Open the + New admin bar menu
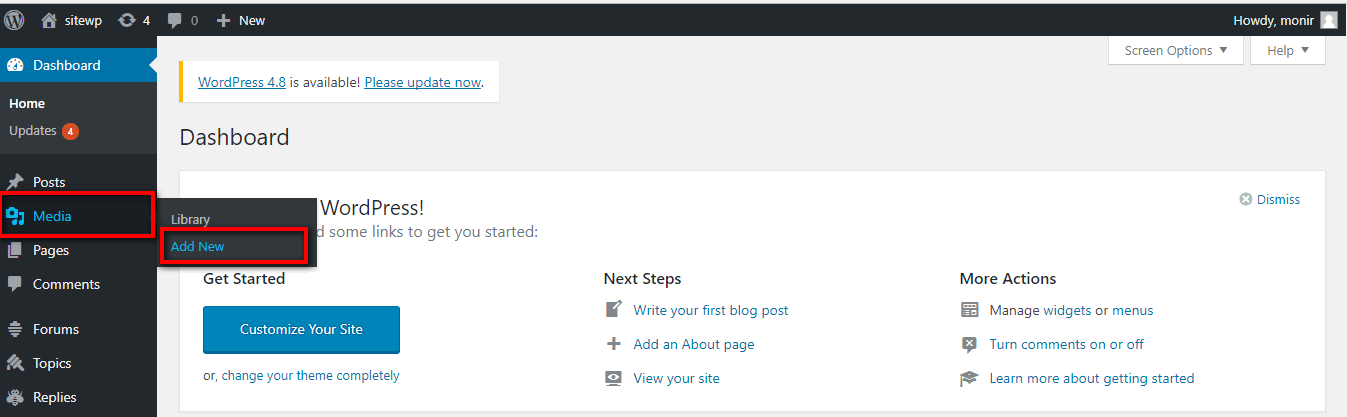 point(241,19)
